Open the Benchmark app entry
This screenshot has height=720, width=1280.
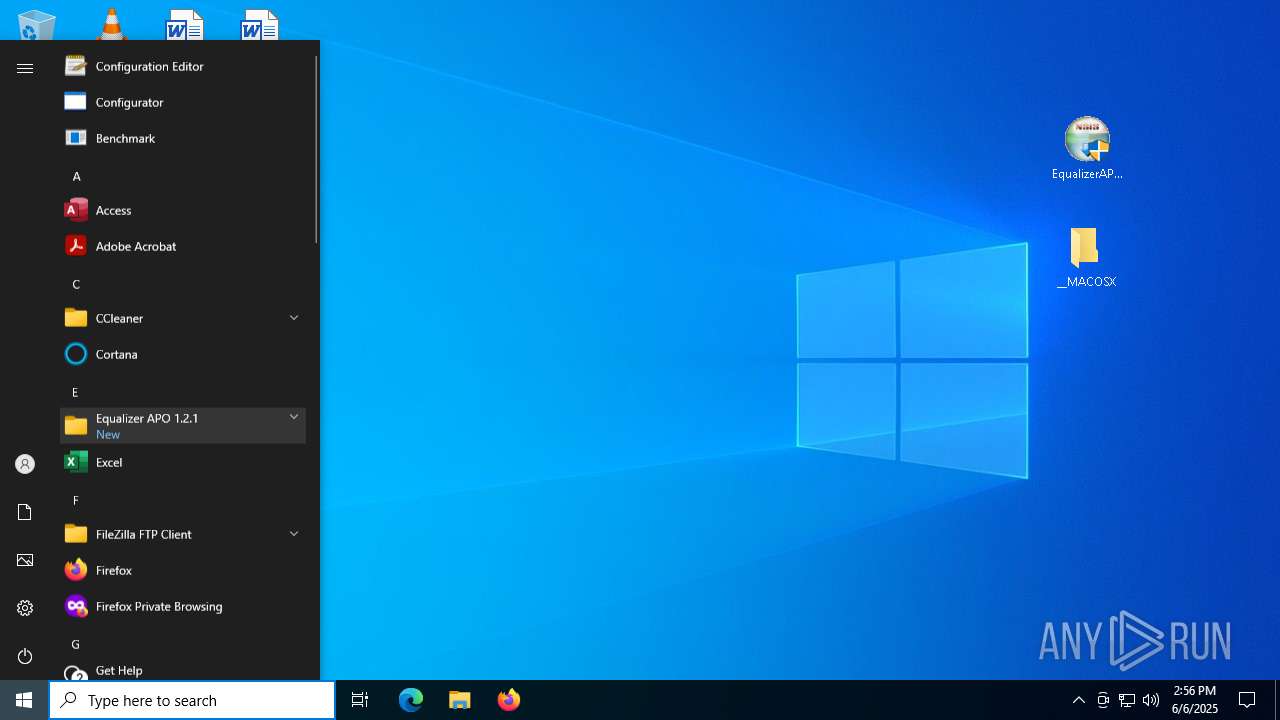click(183, 138)
